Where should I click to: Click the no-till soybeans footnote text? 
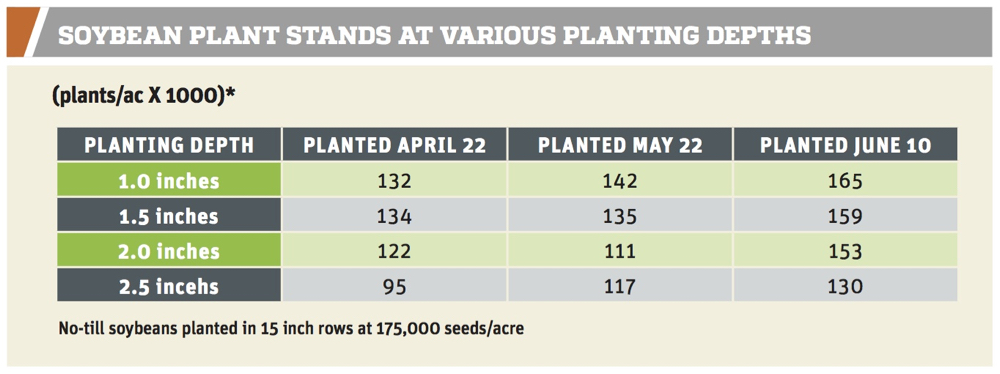[291, 329]
